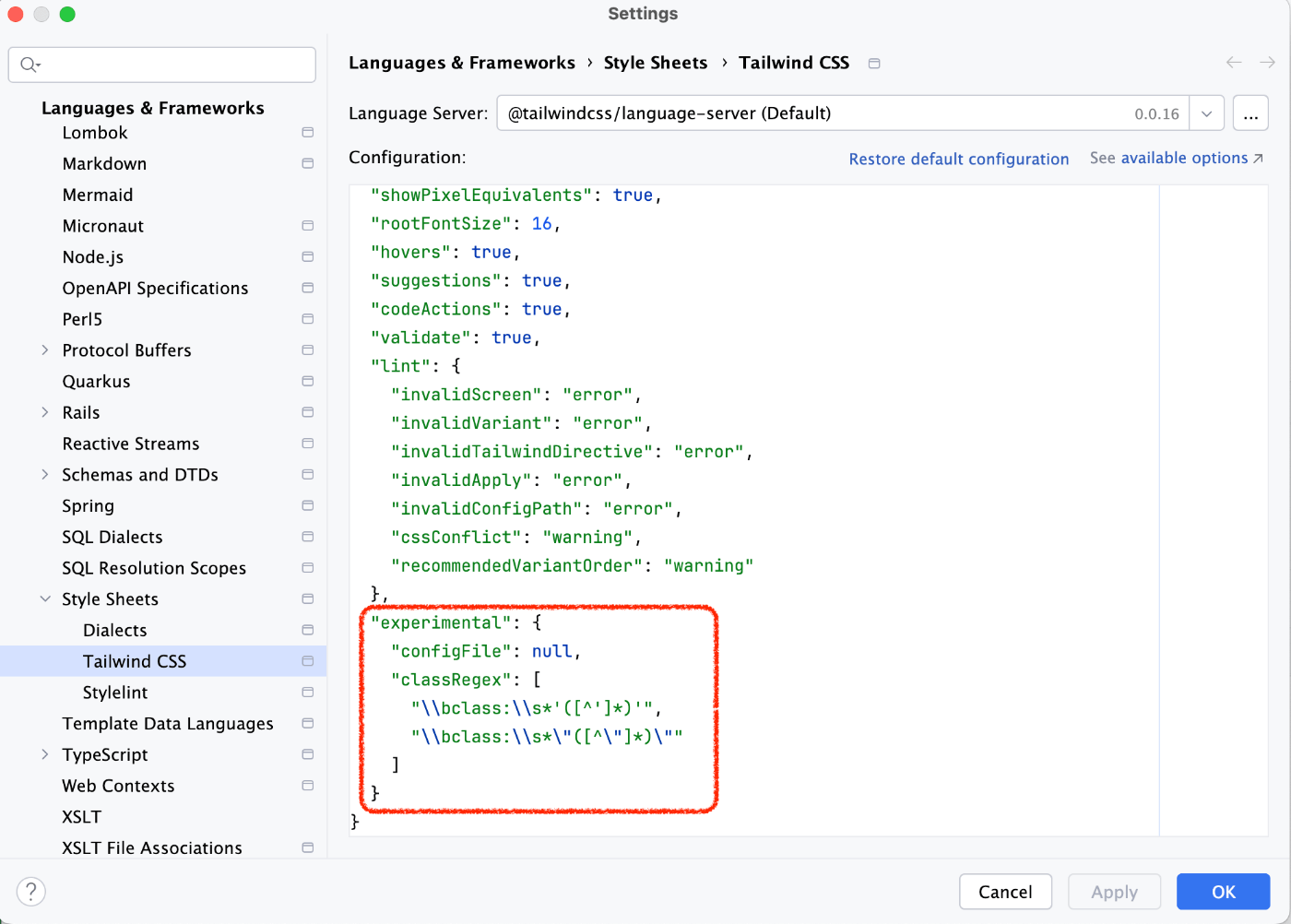This screenshot has width=1291, height=924.
Task: Click the browse ellipsis button for language server
Action: (1250, 113)
